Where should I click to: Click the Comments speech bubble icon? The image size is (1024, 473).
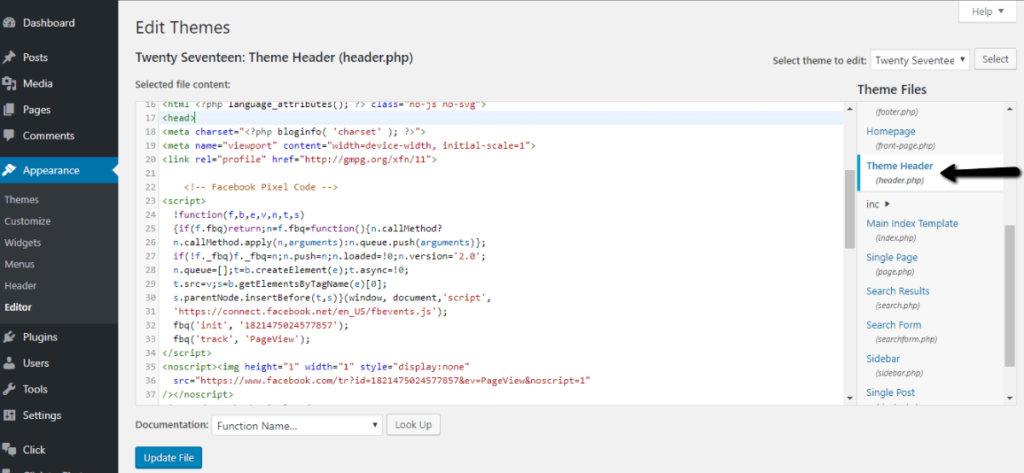click(10, 136)
